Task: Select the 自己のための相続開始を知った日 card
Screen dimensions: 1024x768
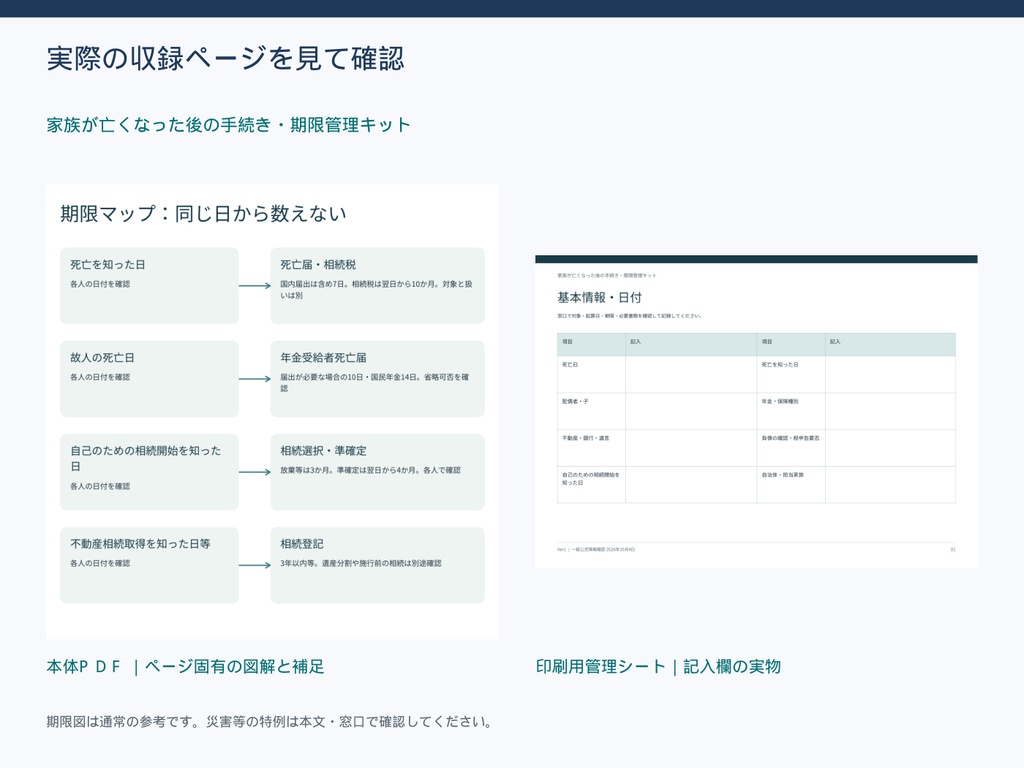Action: [x=150, y=472]
